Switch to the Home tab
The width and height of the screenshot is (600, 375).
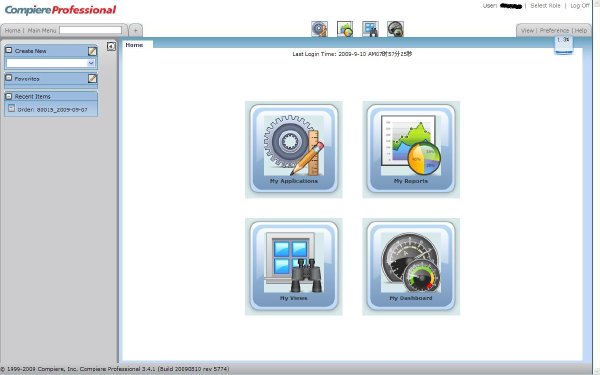134,45
